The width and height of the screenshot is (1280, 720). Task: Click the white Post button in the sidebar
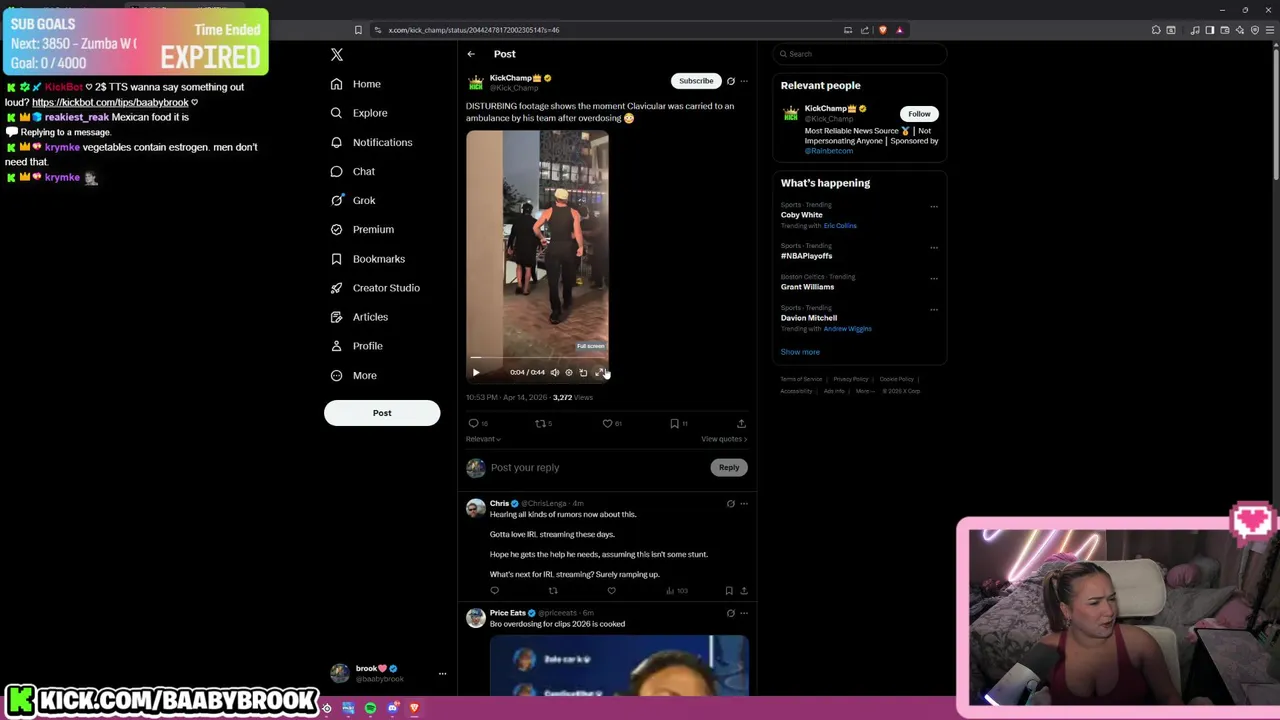point(382,413)
